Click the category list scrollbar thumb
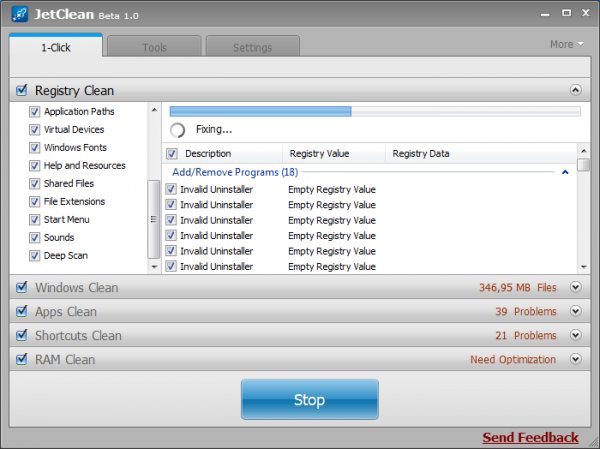 click(153, 219)
